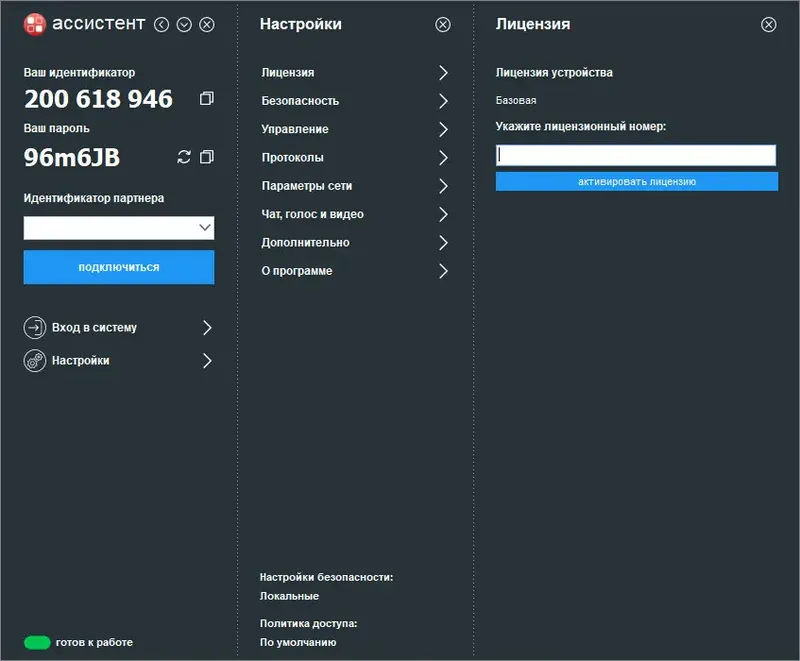Copy the password 96m6JB via copy icon
The width and height of the screenshot is (800, 661).
click(x=207, y=157)
